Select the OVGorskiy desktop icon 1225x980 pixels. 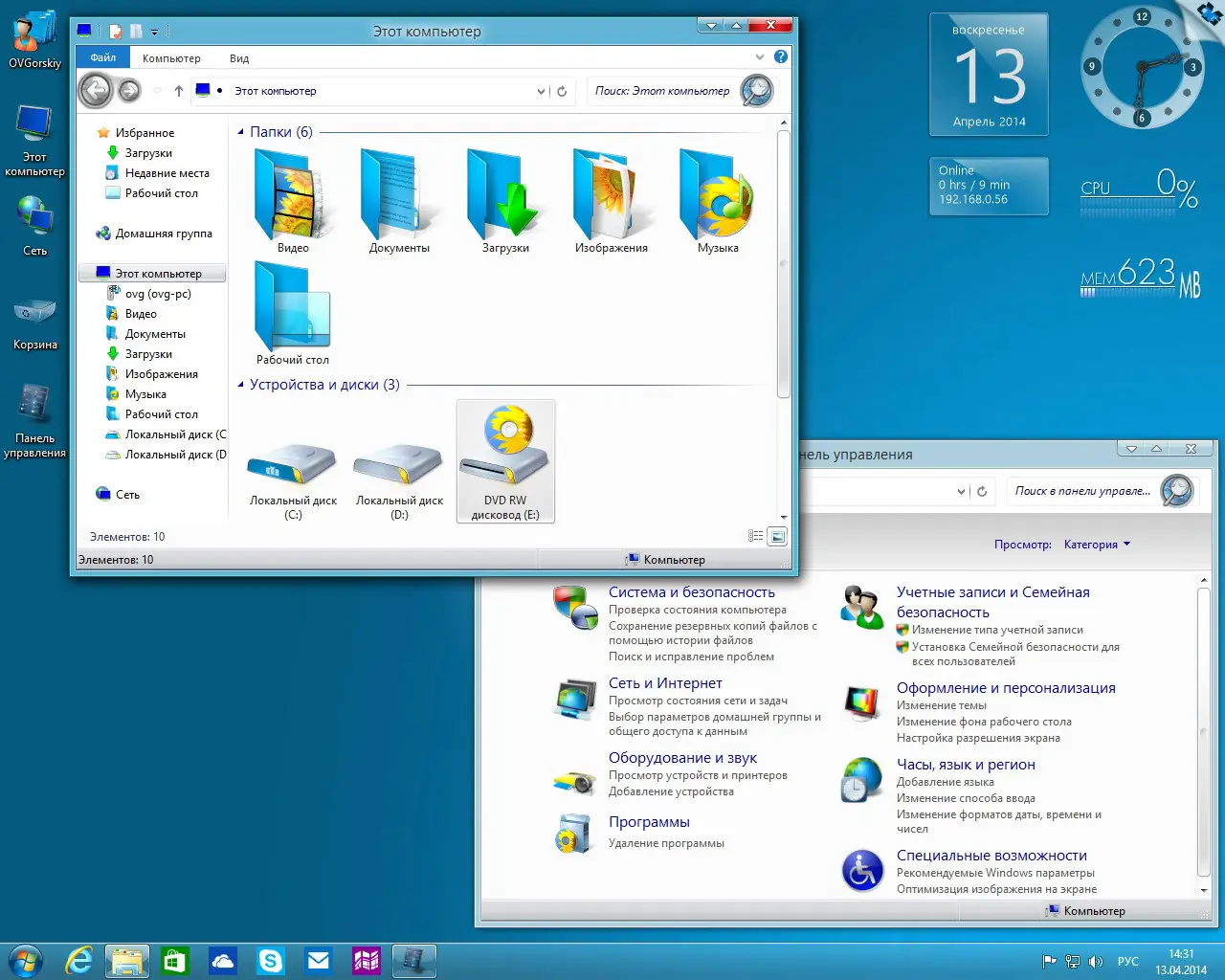(x=34, y=40)
